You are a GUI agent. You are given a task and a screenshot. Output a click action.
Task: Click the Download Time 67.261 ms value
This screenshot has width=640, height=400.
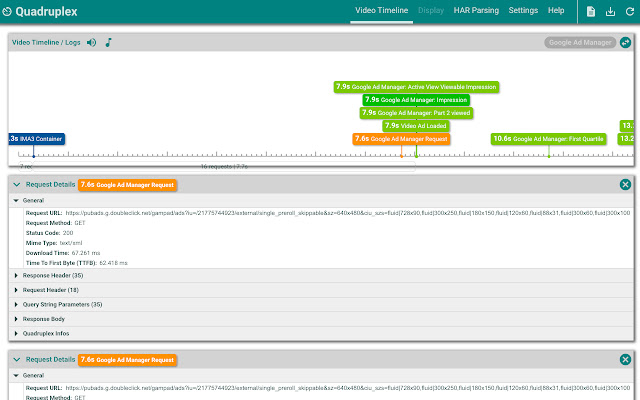pyautogui.click(x=86, y=253)
